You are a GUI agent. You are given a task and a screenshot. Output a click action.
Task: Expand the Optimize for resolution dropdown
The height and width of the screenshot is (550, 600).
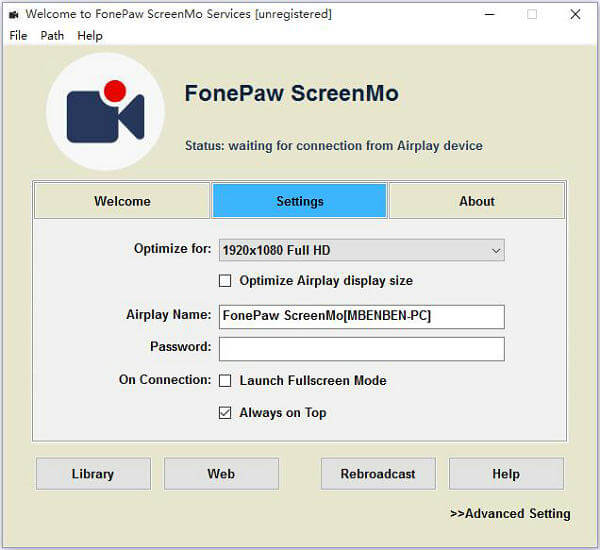click(362, 250)
